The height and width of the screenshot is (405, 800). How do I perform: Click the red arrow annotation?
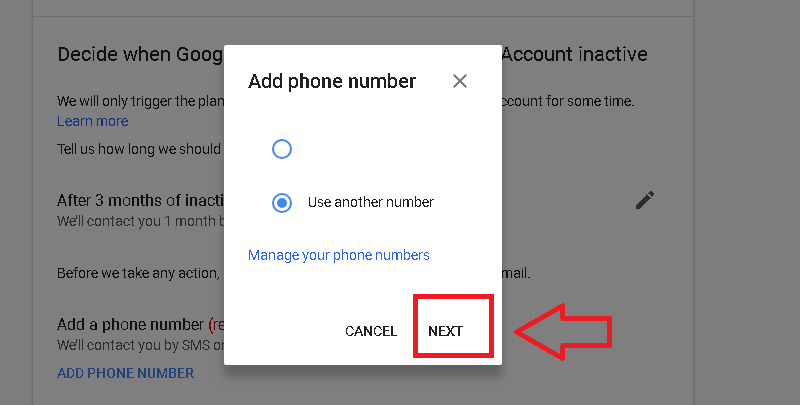click(x=563, y=332)
